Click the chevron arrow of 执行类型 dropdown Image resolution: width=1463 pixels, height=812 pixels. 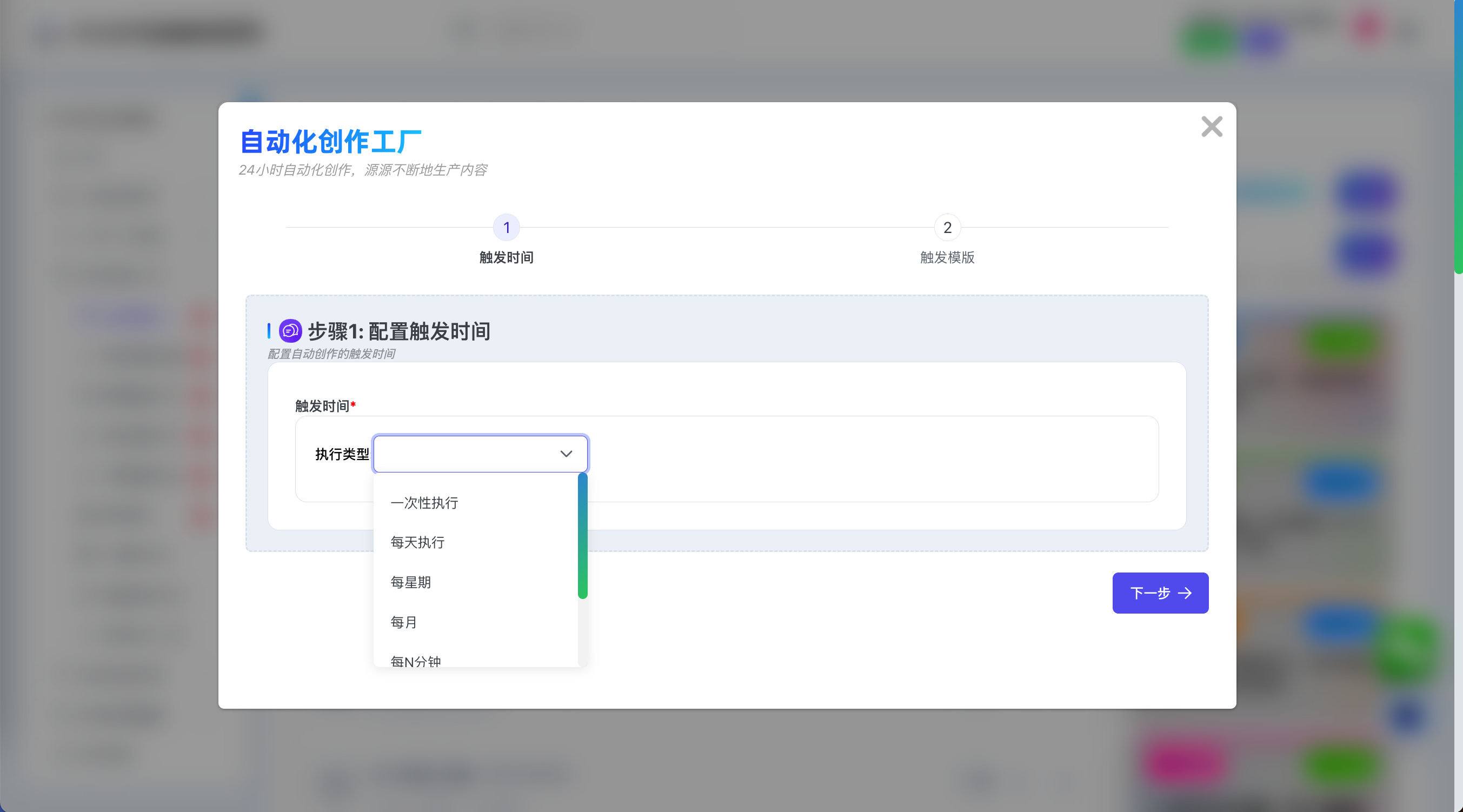[566, 454]
